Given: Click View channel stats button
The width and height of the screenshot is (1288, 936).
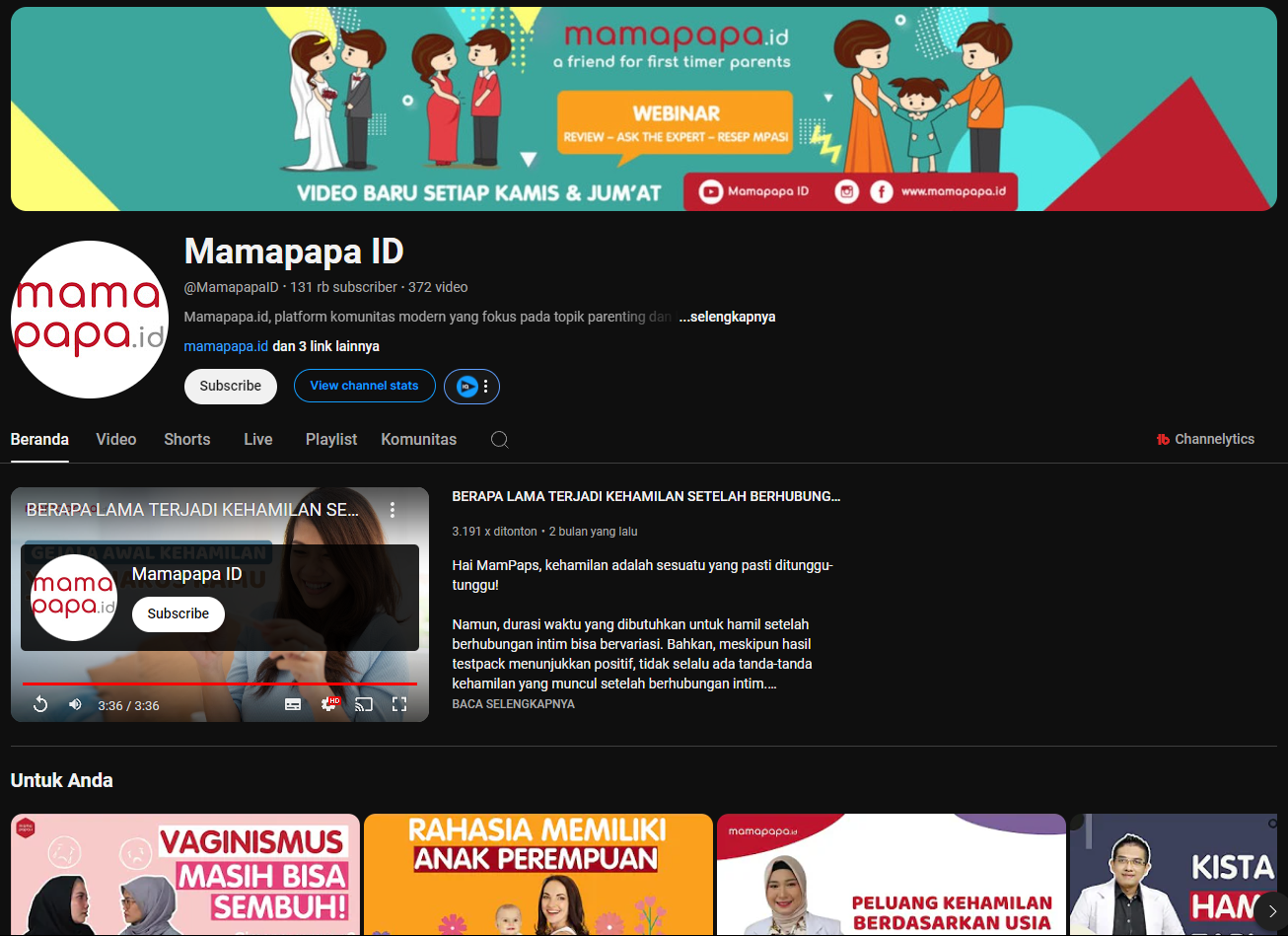Looking at the screenshot, I should point(364,387).
